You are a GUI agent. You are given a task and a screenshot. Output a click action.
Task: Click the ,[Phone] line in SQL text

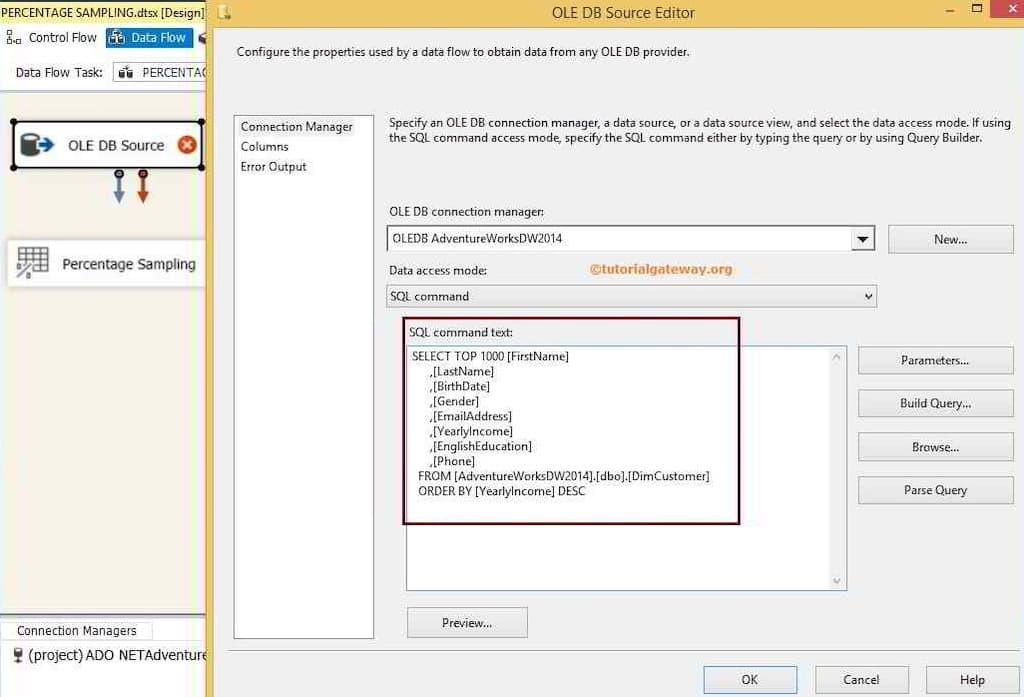[x=453, y=462]
